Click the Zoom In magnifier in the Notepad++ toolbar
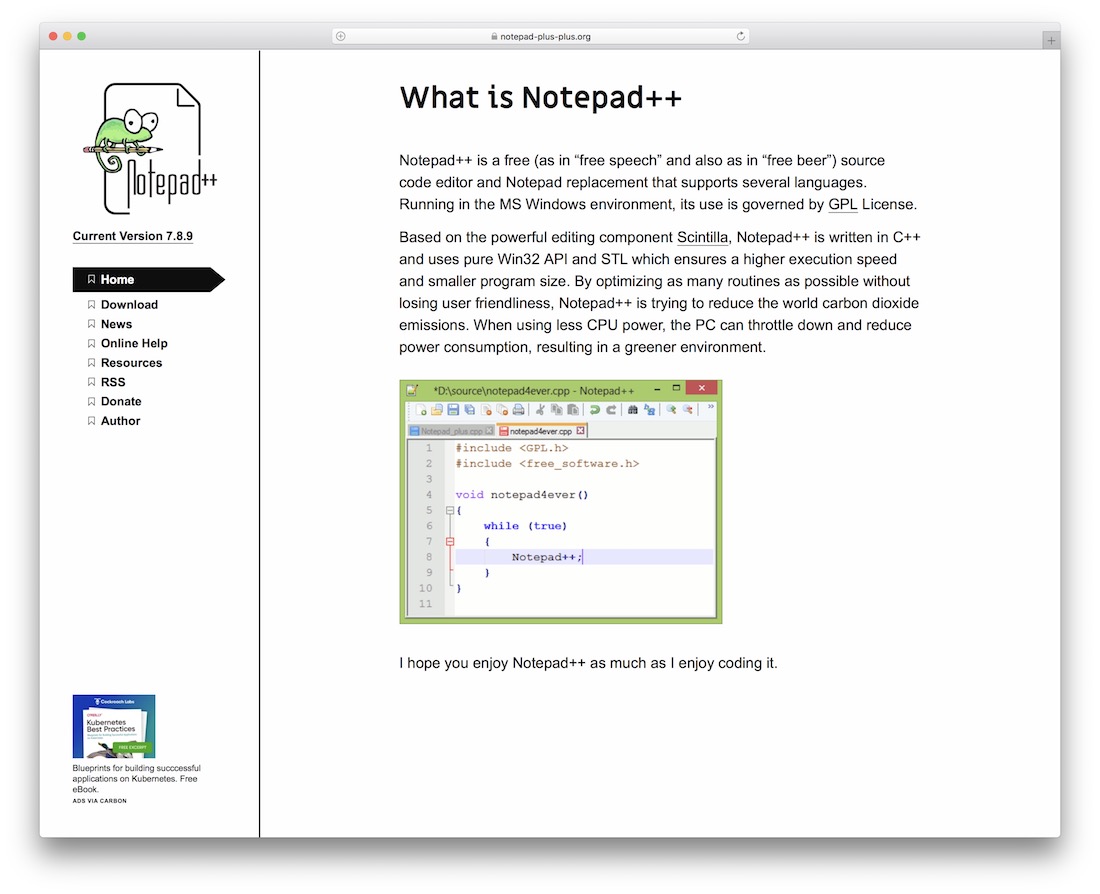The image size is (1100, 894). tap(671, 410)
